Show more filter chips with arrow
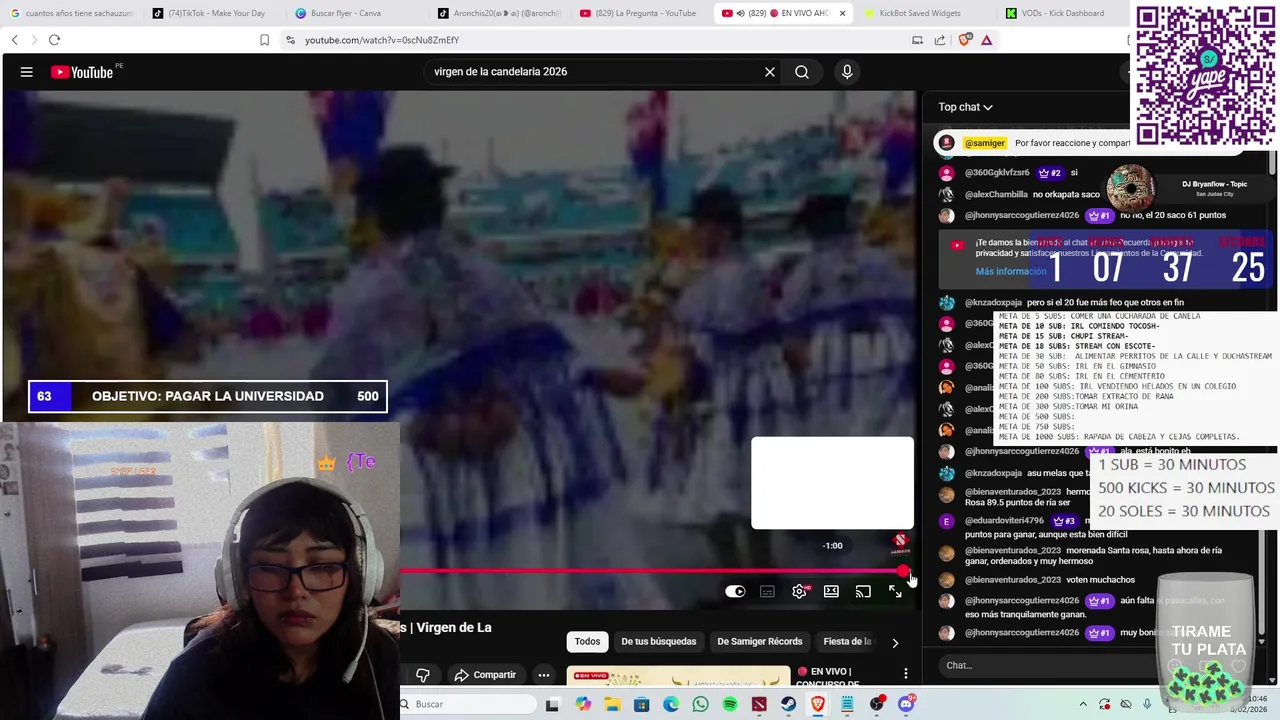 point(895,642)
